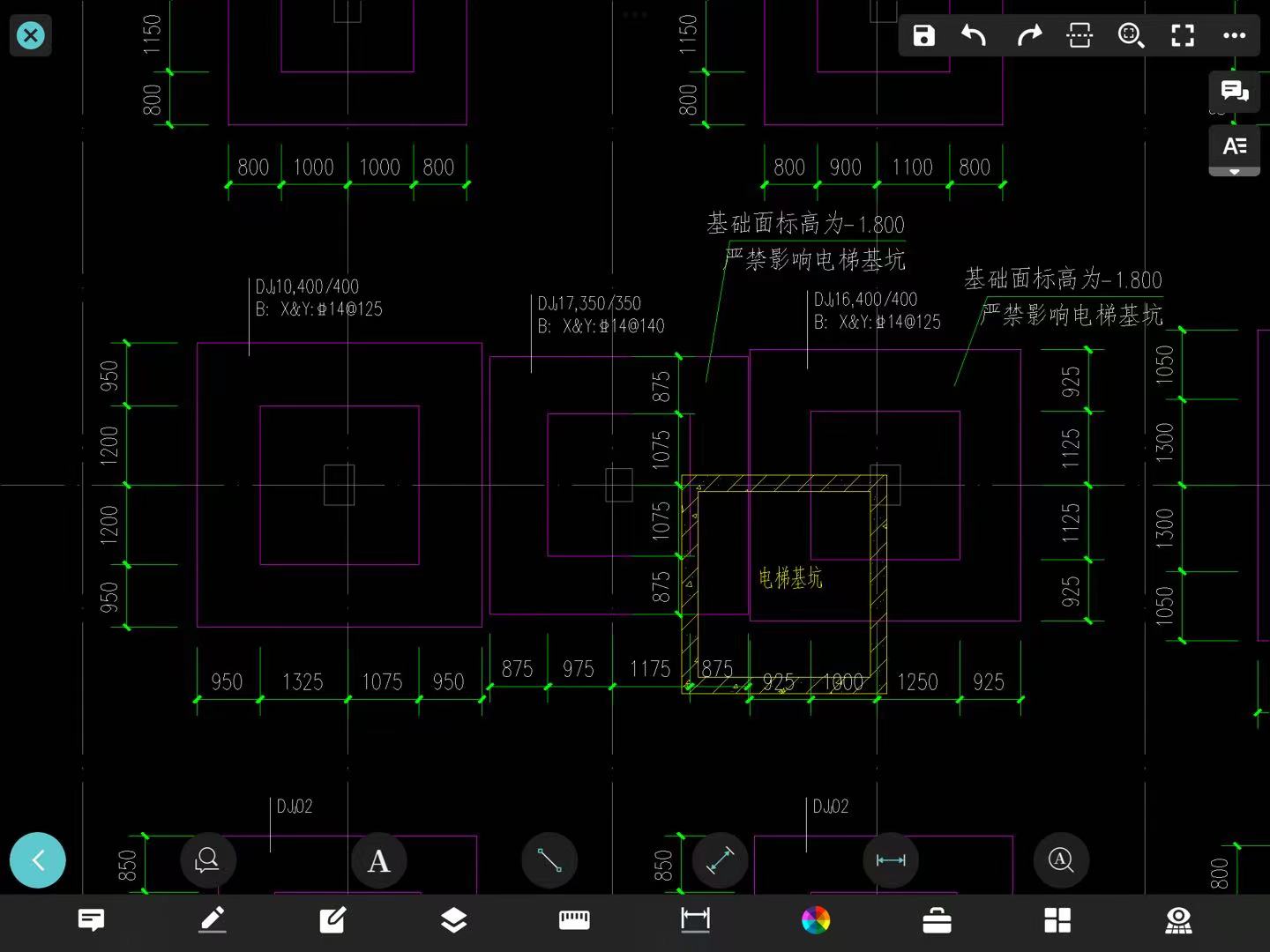Select the search annotation bubble tool
Screen dimensions: 1270x952
point(207,859)
